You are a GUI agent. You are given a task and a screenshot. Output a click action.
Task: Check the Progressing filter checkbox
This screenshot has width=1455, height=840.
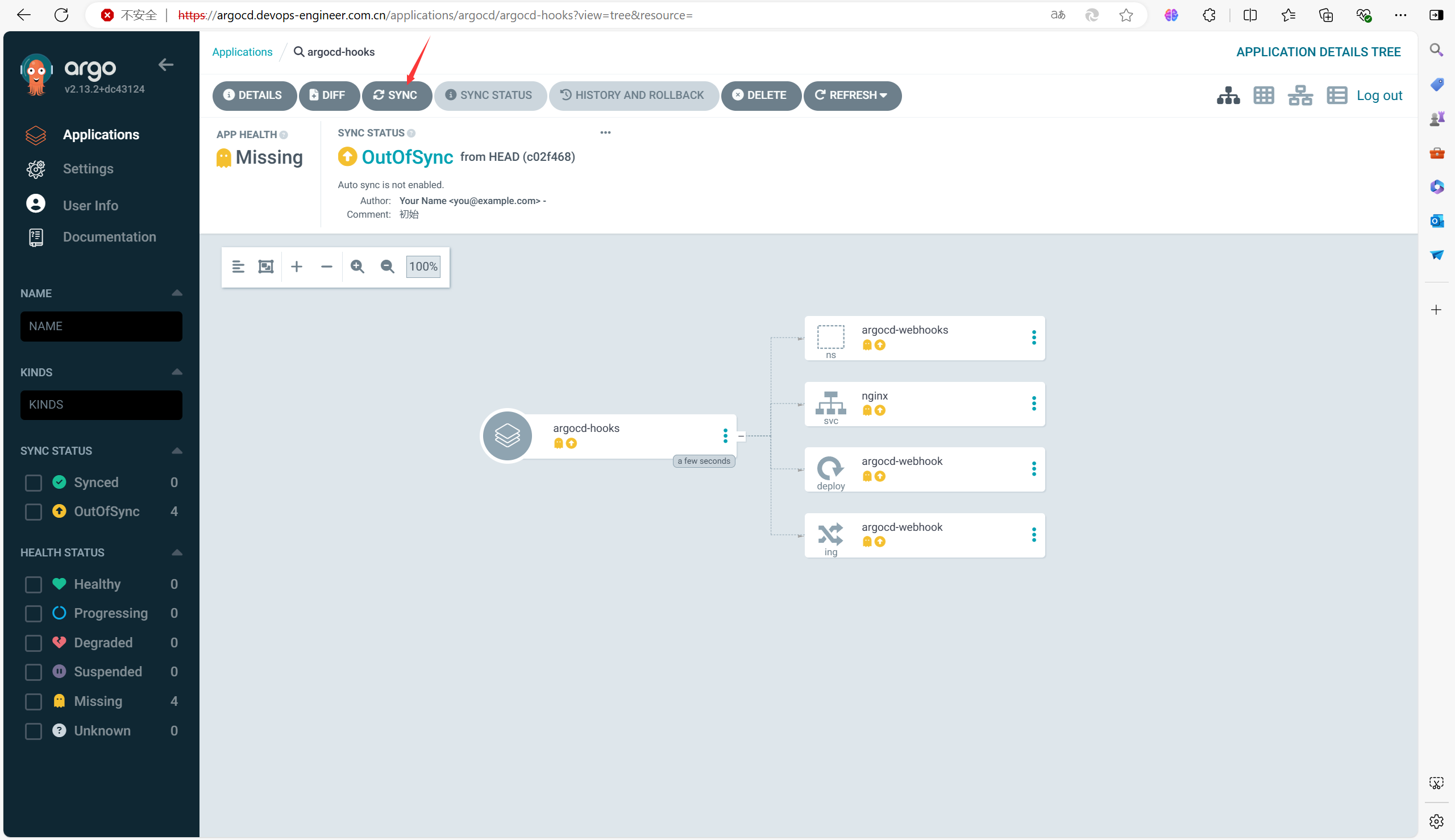click(x=34, y=614)
